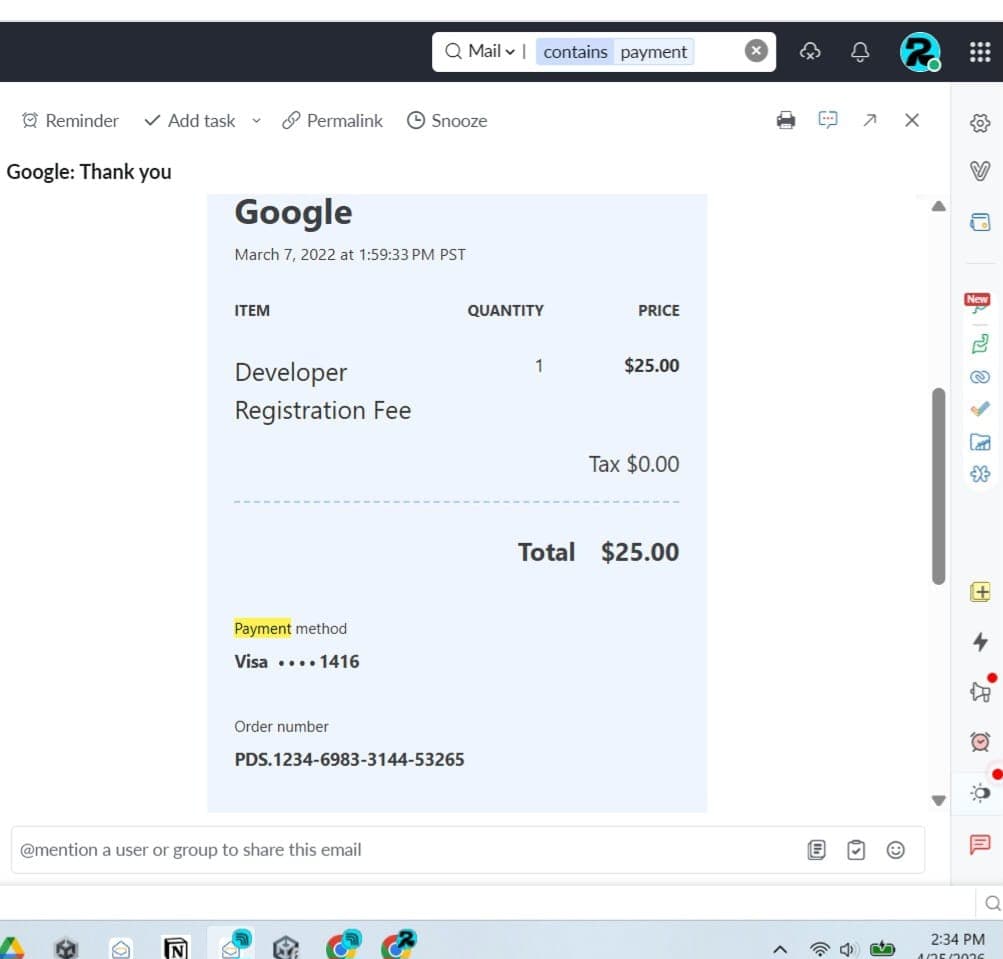
Task: Open Notion from the taskbar
Action: click(176, 947)
